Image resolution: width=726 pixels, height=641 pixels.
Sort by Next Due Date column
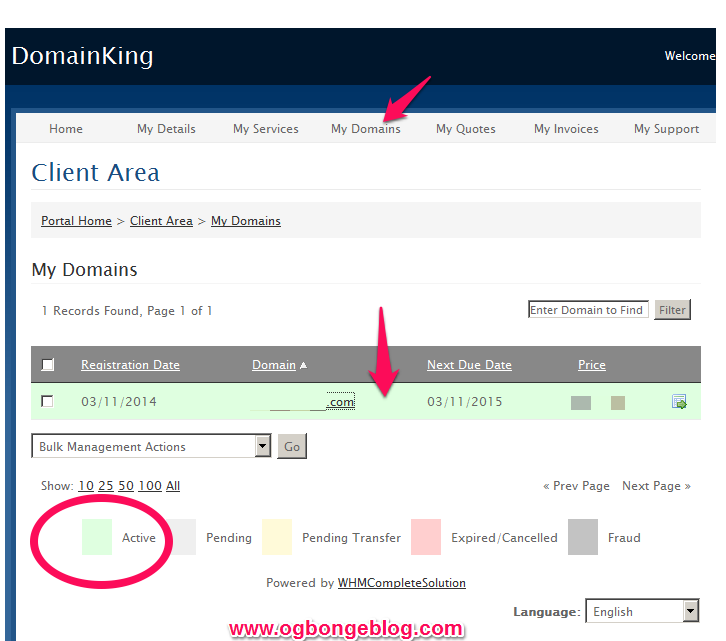[469, 365]
